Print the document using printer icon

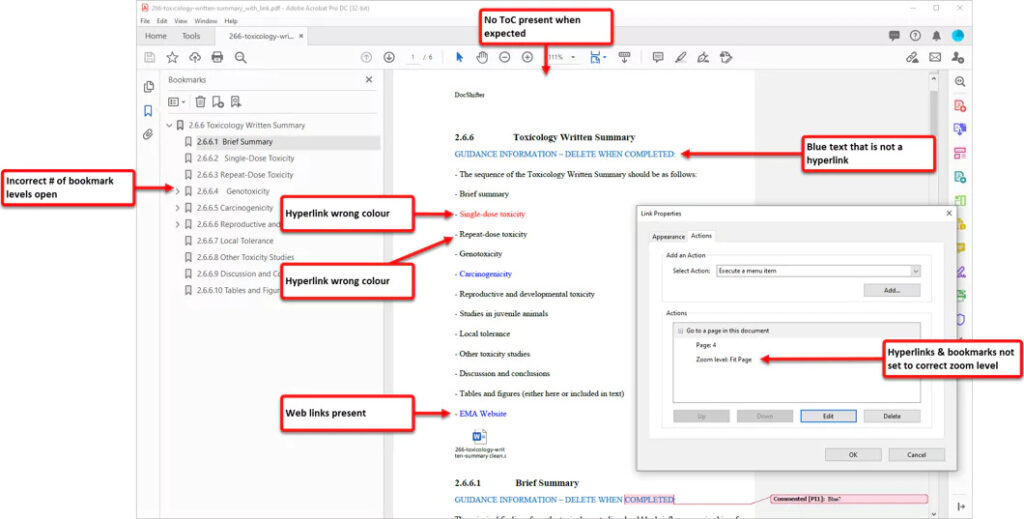(217, 57)
